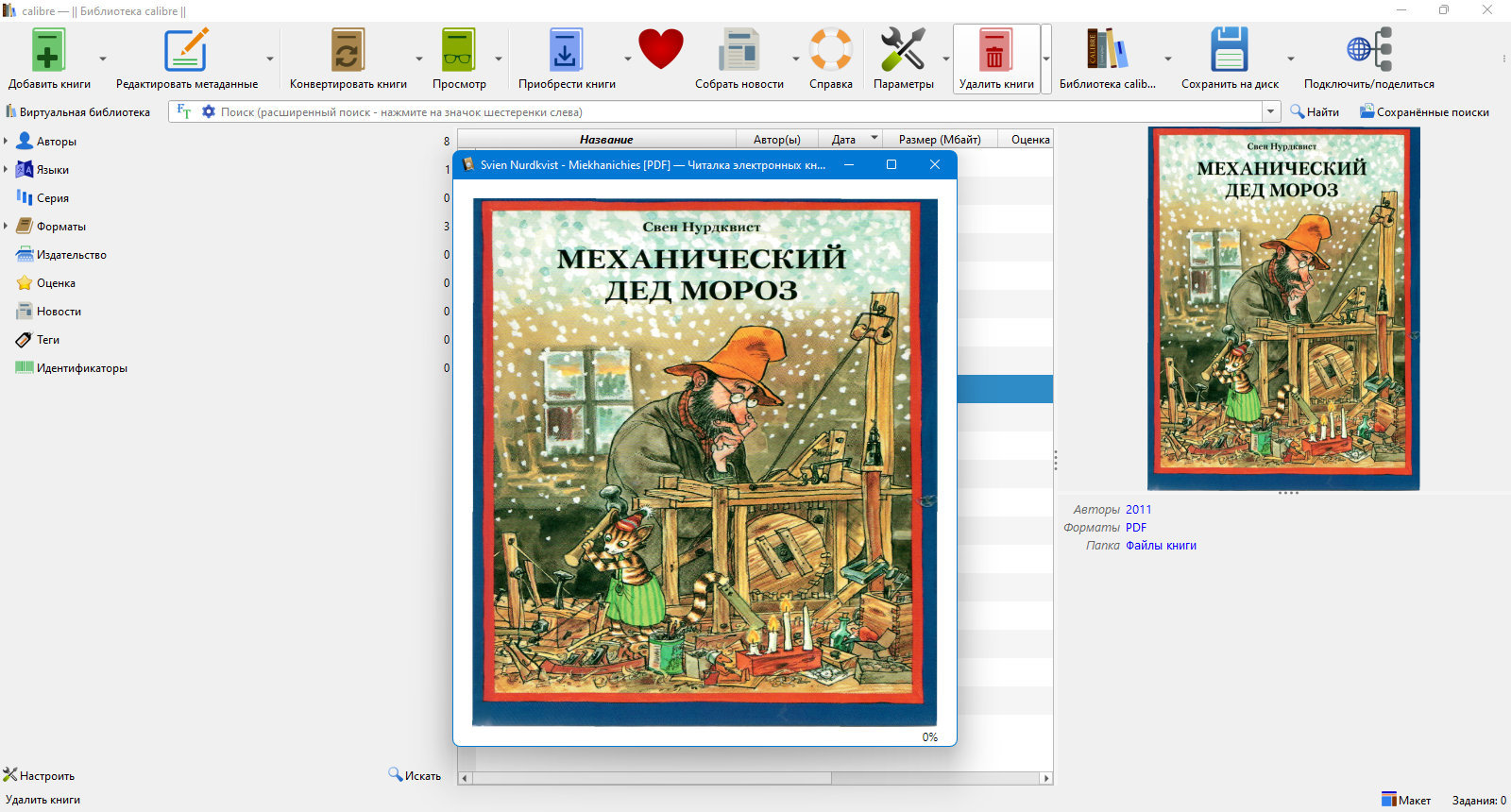Click the Add books icon
This screenshot has width=1511, height=812.
tap(48, 50)
